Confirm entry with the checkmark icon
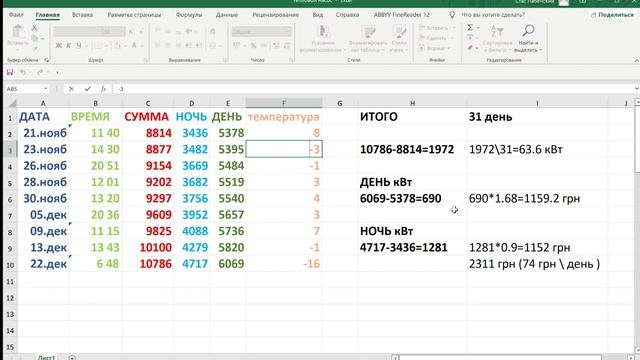Image resolution: width=640 pixels, height=360 pixels. click(x=87, y=89)
